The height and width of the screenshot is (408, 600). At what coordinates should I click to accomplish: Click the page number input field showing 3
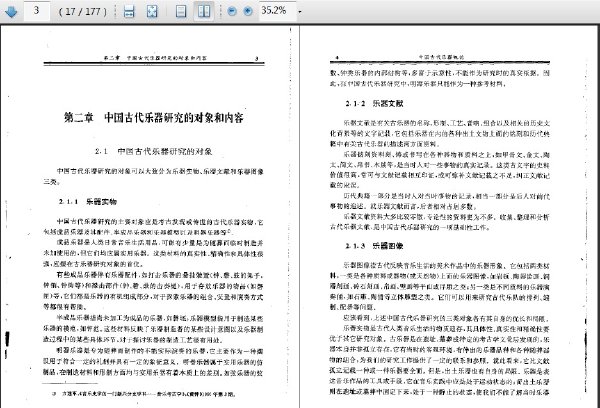click(x=37, y=10)
